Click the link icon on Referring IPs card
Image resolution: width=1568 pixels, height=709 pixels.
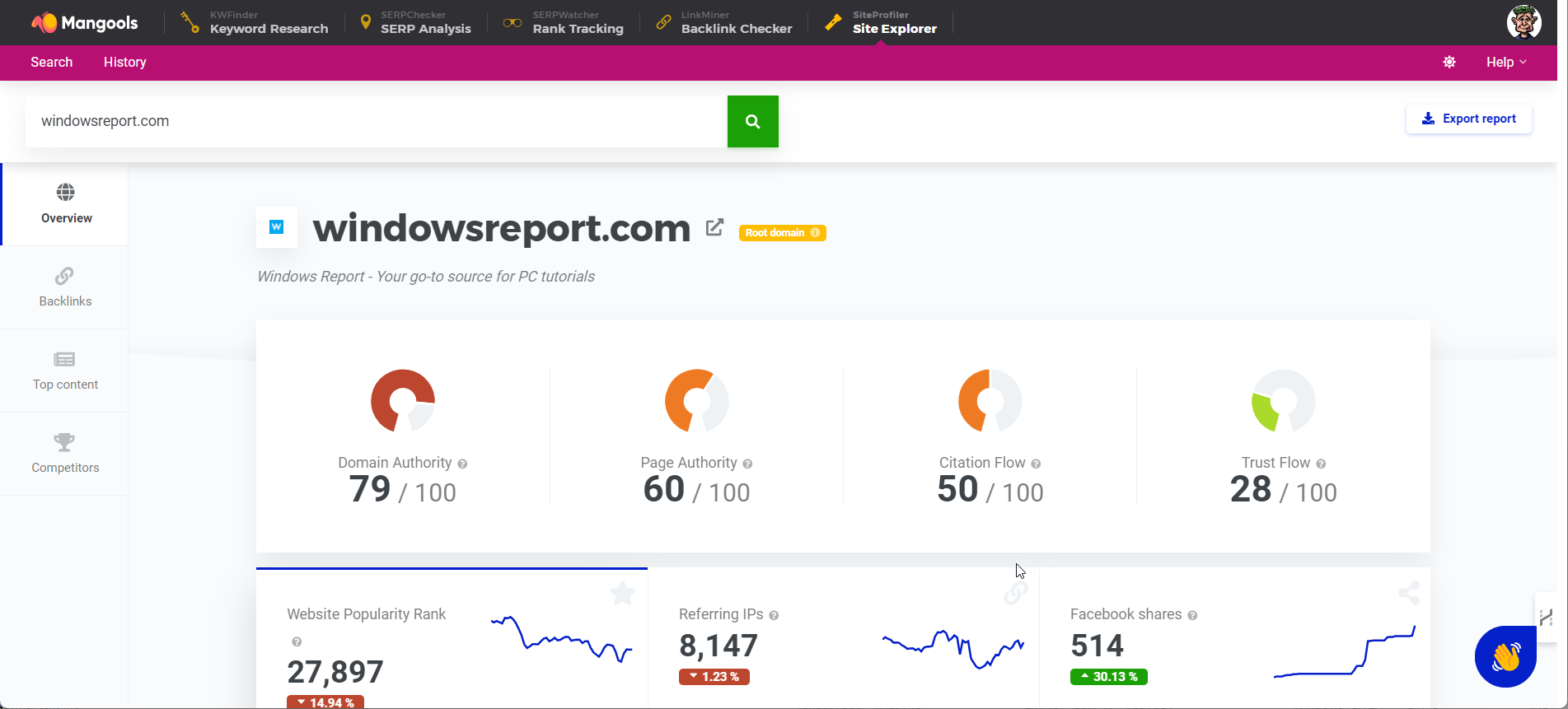click(x=1015, y=593)
